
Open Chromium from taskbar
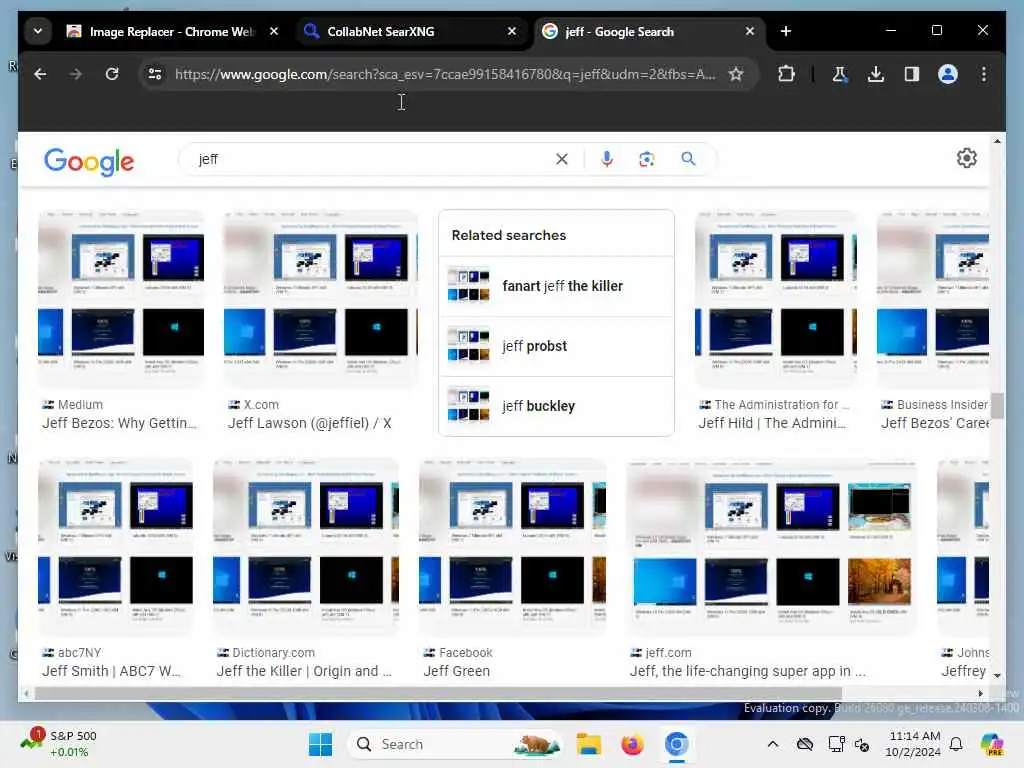tap(677, 744)
